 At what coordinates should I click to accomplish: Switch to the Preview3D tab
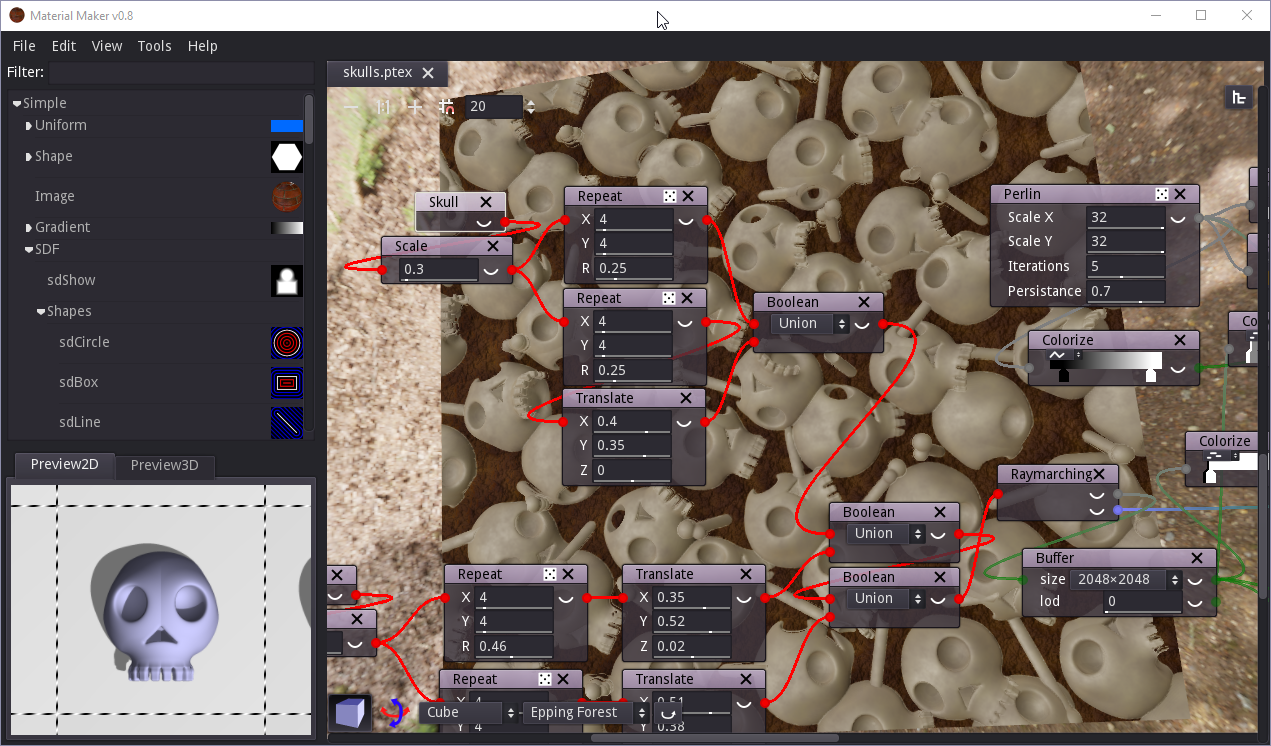pos(164,465)
